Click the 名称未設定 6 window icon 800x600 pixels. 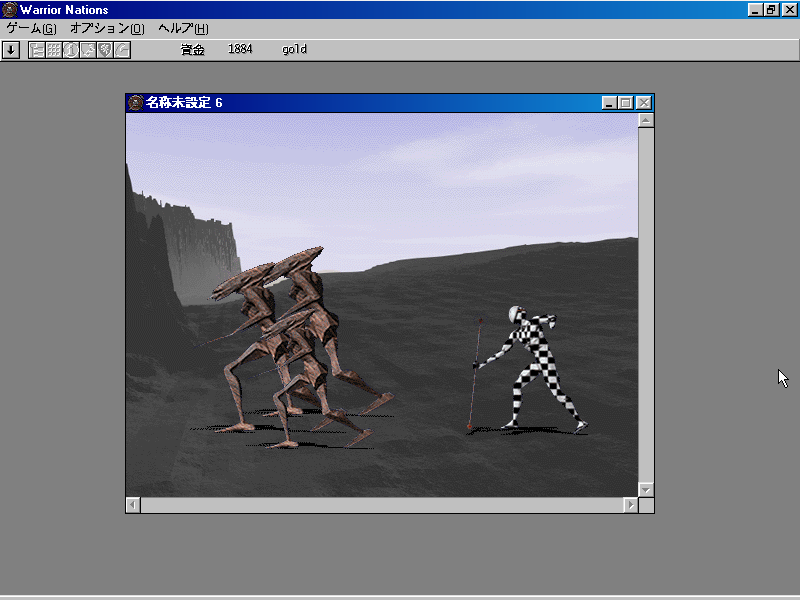click(x=136, y=103)
